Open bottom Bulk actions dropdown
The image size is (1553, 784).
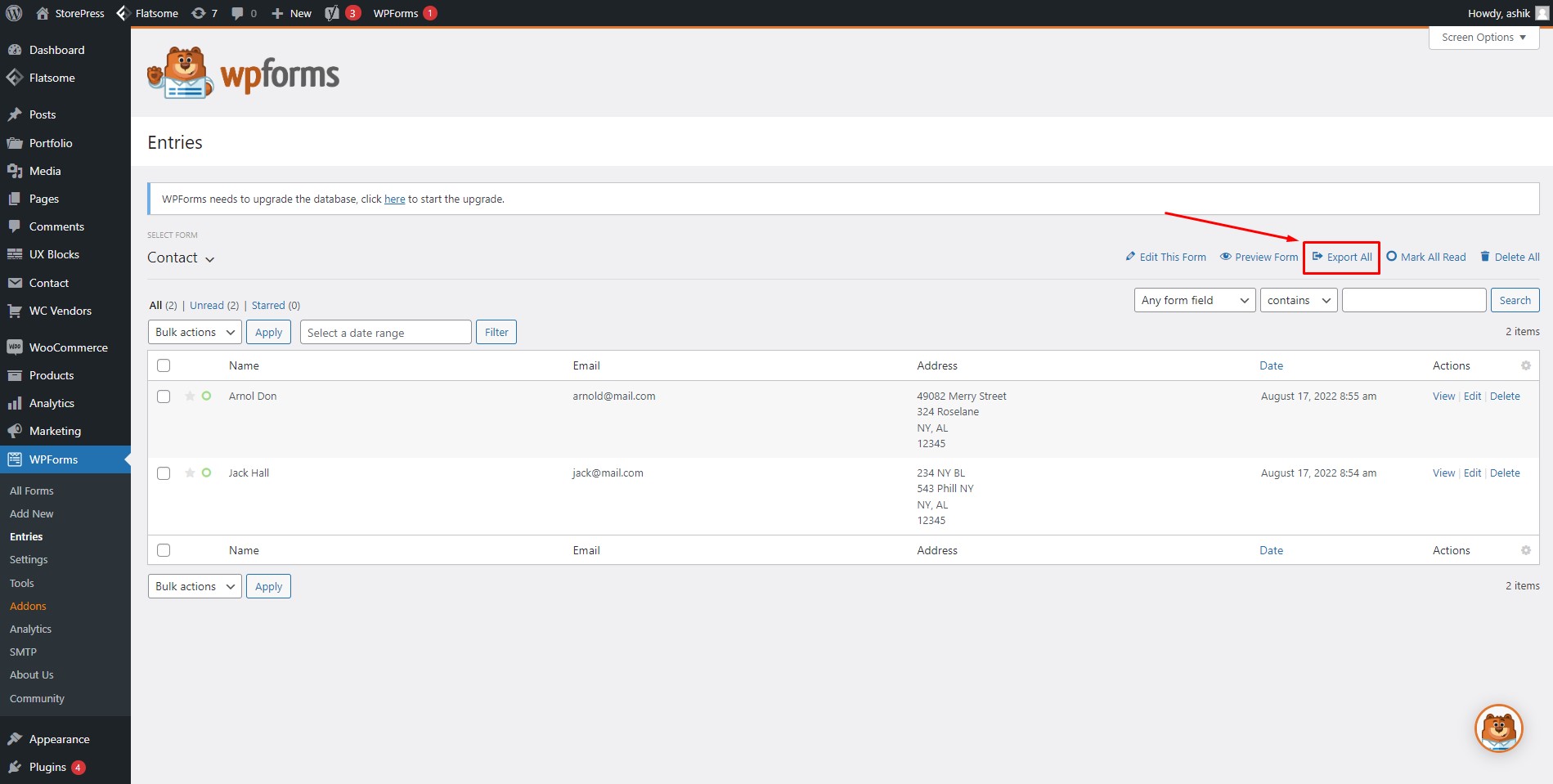click(195, 586)
